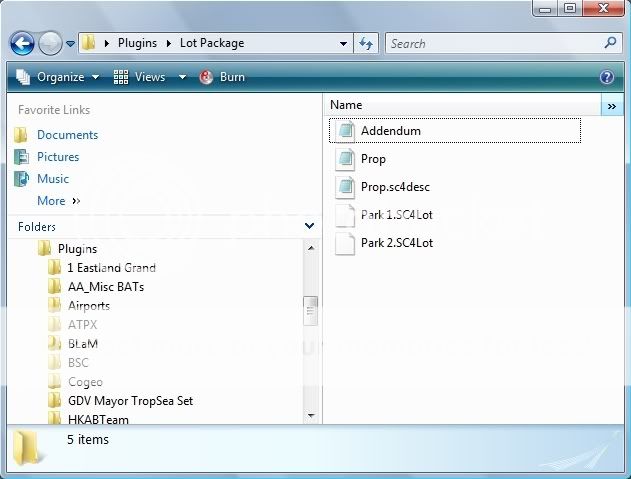This screenshot has height=479, width=631.
Task: Open the Views dropdown arrow
Action: click(182, 77)
